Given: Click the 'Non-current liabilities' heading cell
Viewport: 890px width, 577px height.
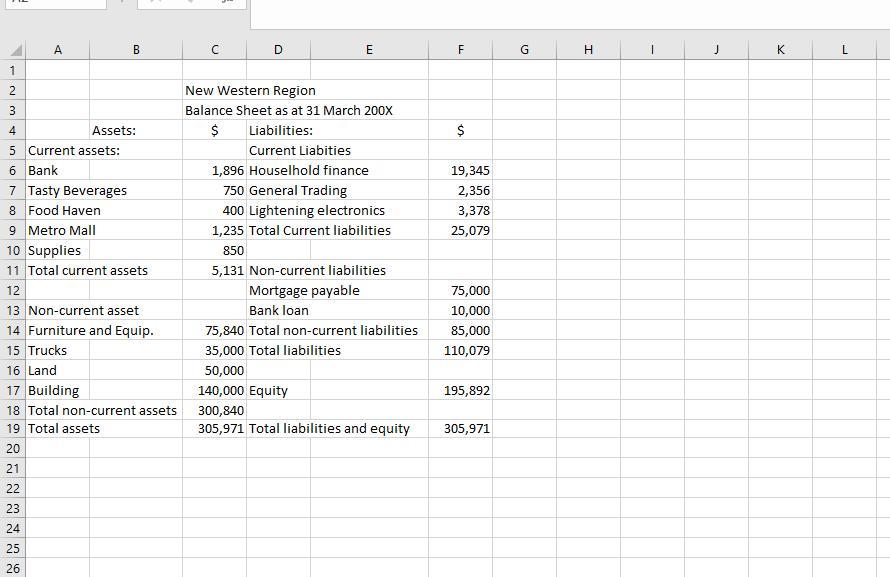Looking at the screenshot, I should (278, 271).
